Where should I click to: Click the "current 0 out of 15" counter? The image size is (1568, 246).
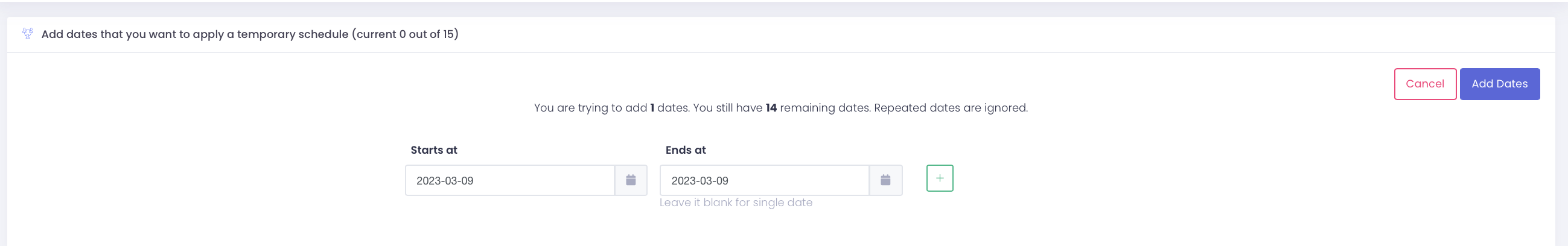(405, 34)
